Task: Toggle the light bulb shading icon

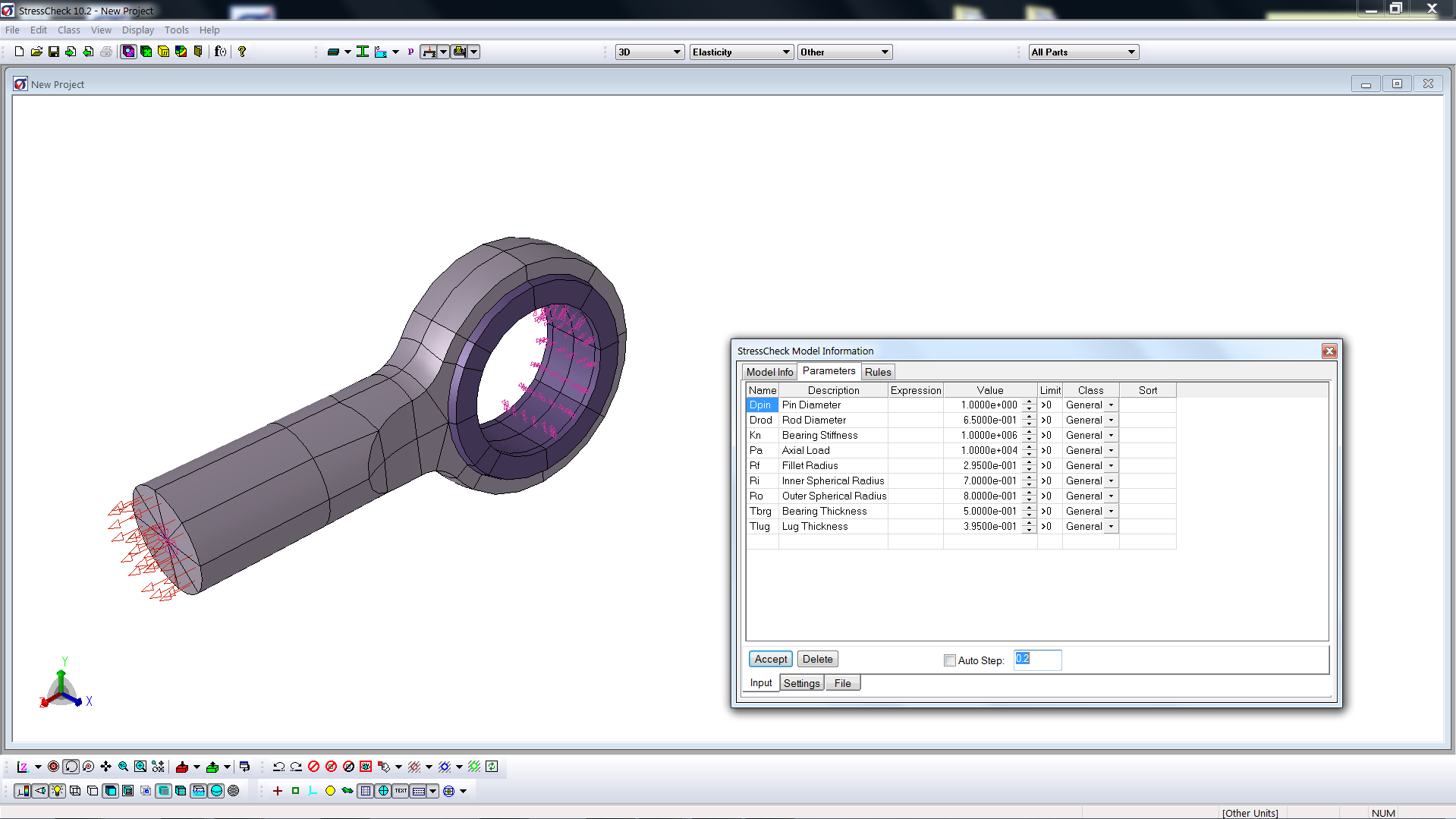Action: pos(57,790)
